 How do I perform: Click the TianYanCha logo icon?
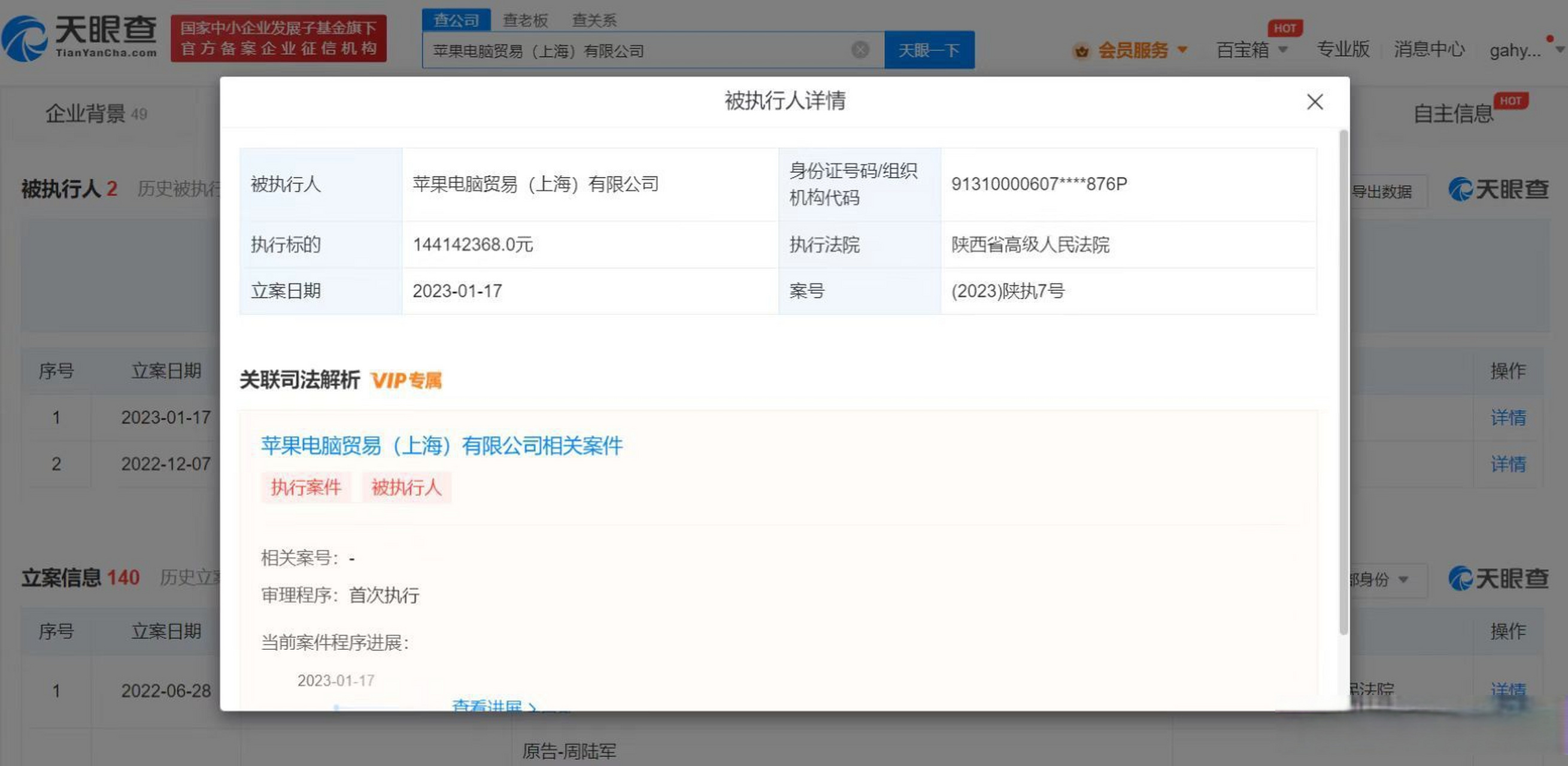click(25, 38)
